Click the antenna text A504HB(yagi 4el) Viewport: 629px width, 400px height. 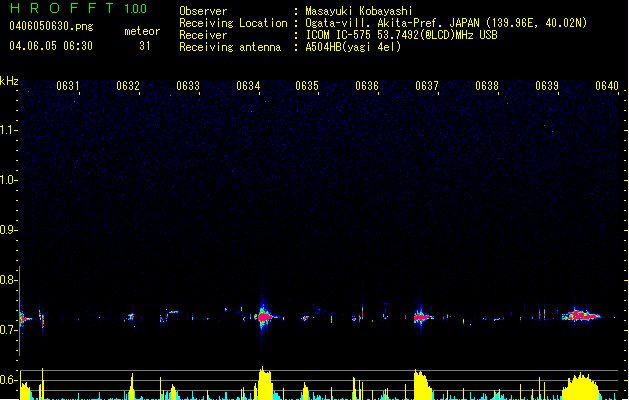353,47
